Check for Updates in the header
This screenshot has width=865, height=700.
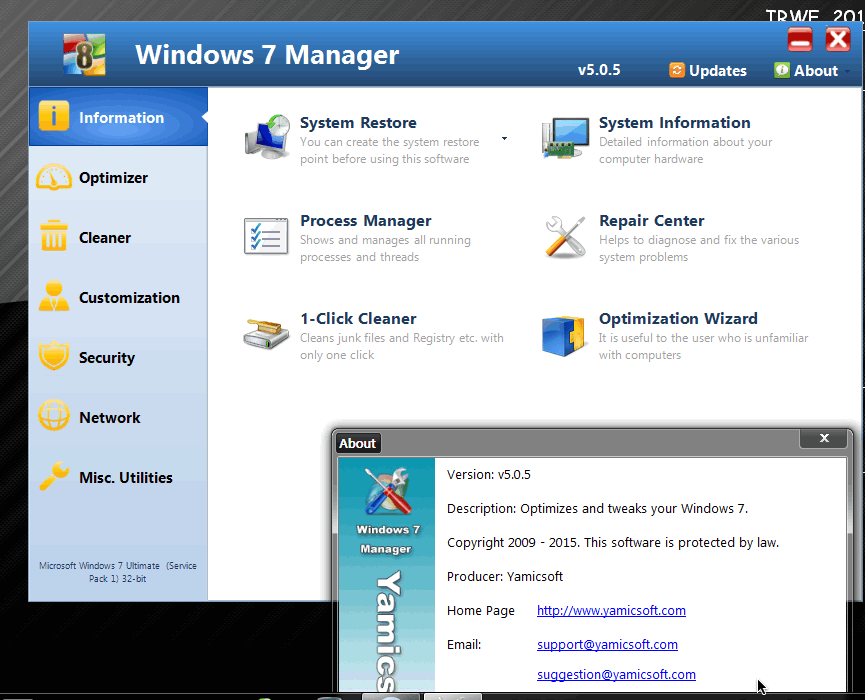(708, 71)
